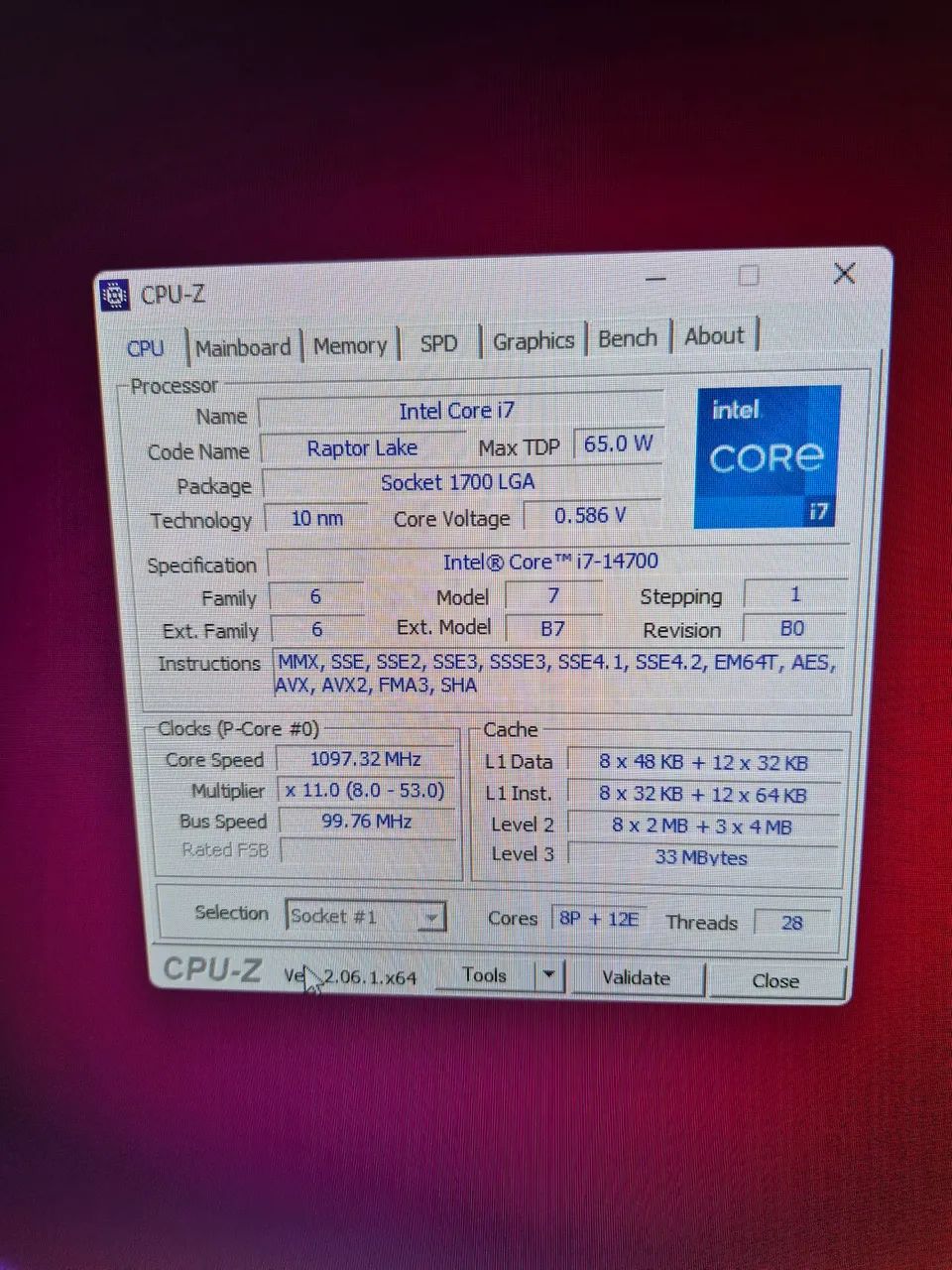Click the Family value 6
Viewport: 952px width, 1270px height.
click(316, 596)
